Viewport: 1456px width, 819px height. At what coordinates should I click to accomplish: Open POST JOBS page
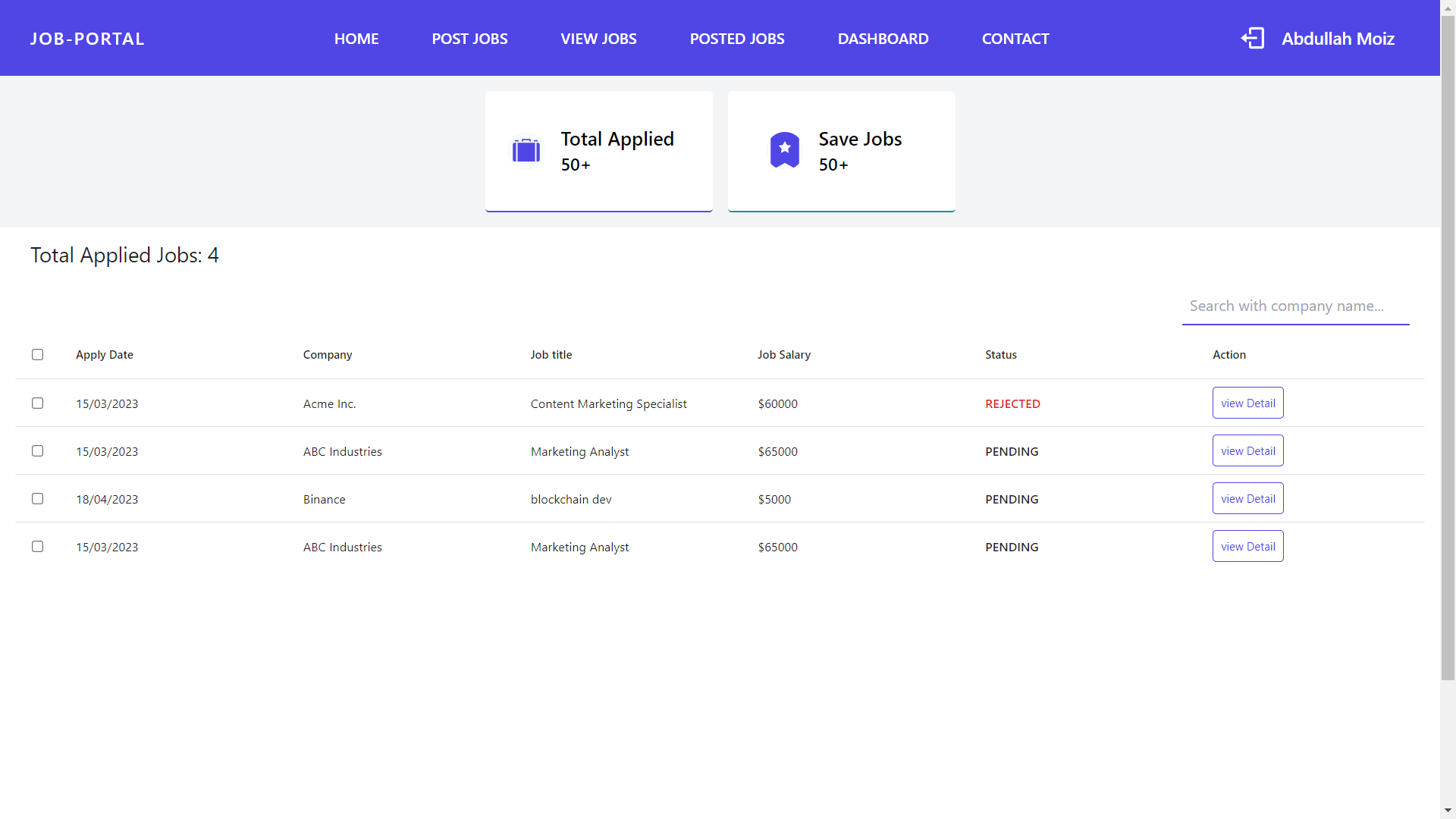[x=469, y=39]
